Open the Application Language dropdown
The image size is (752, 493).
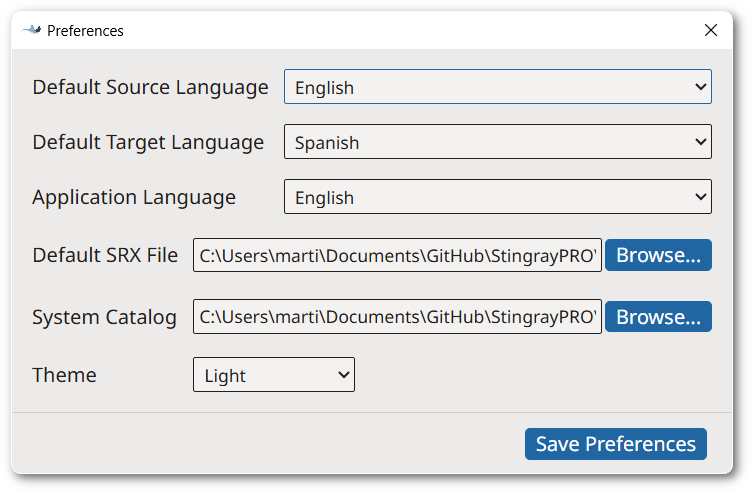tap(497, 197)
